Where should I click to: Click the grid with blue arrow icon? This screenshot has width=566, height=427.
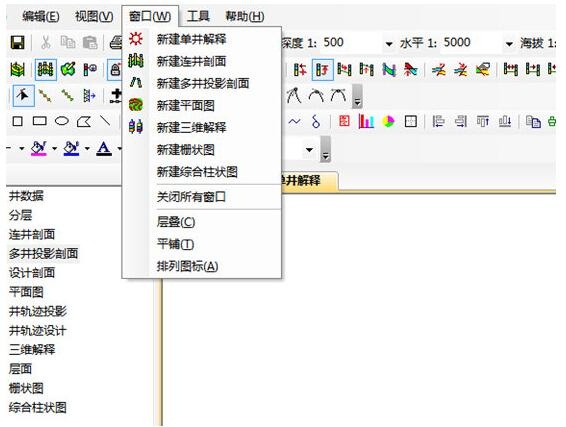point(89,96)
